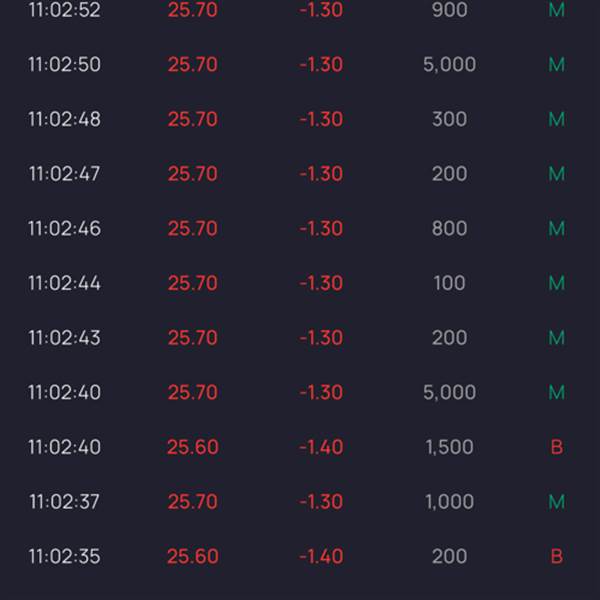This screenshot has width=600, height=600.
Task: Click the 100 volume value at 11:02:44
Action: click(x=450, y=283)
